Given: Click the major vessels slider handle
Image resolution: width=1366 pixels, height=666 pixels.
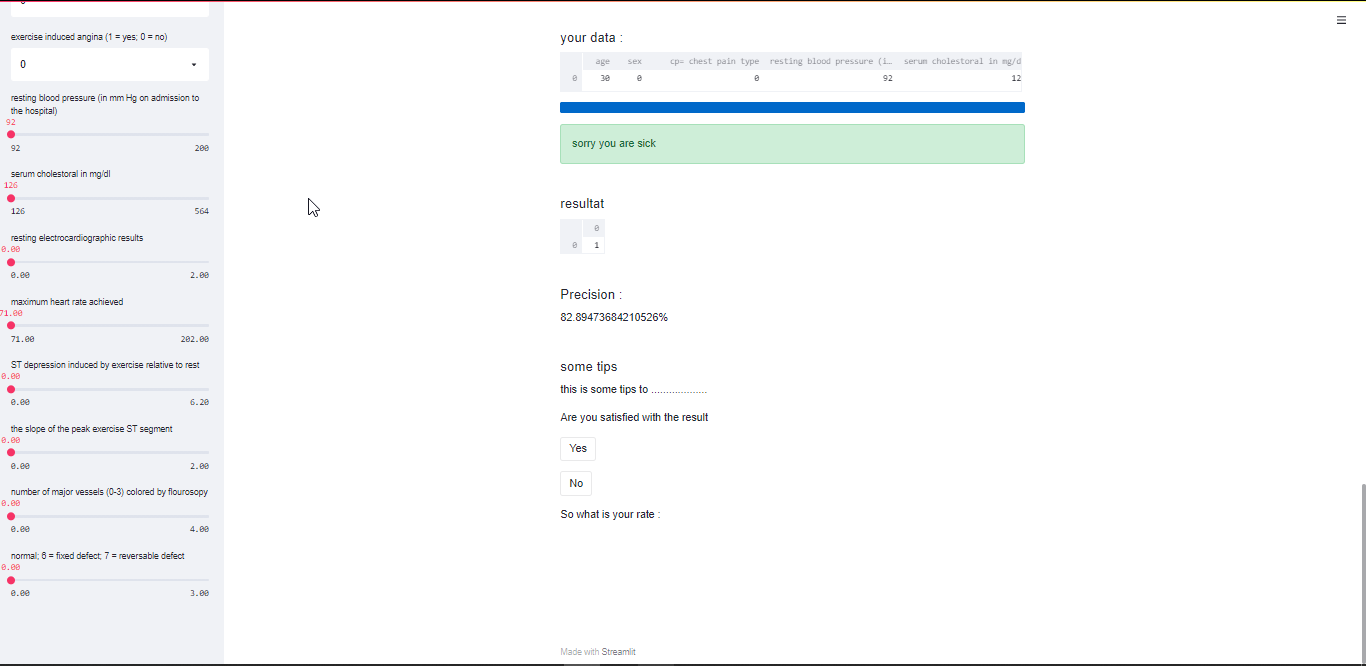Looking at the screenshot, I should coord(11,515).
